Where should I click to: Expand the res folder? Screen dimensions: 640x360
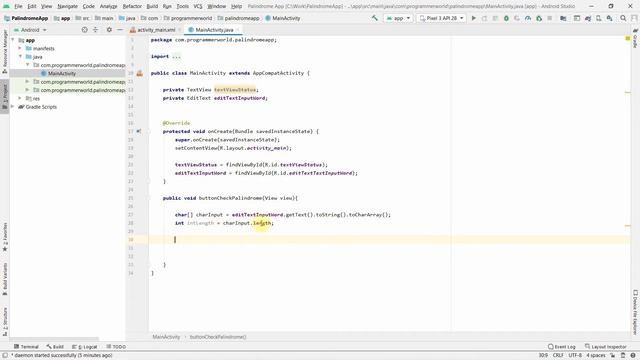coord(20,98)
